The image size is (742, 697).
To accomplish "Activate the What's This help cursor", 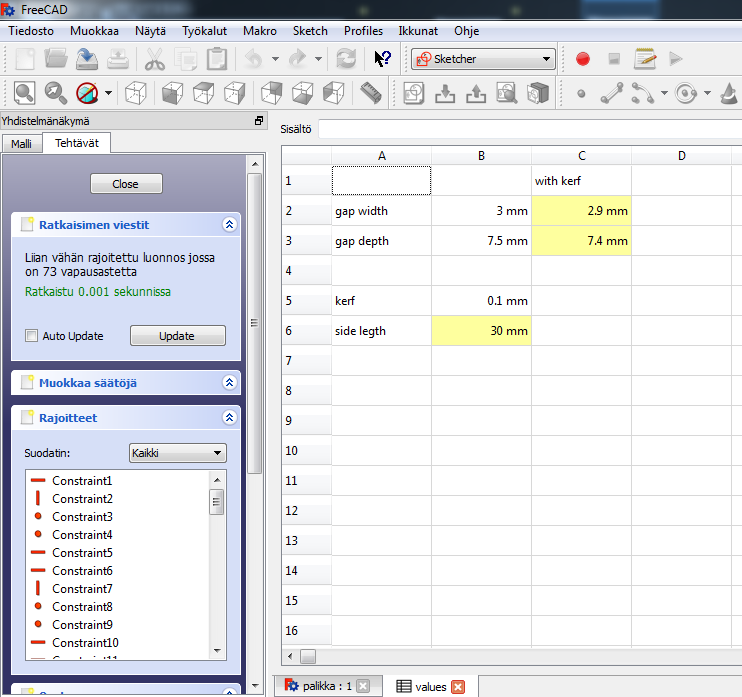I will 382,59.
